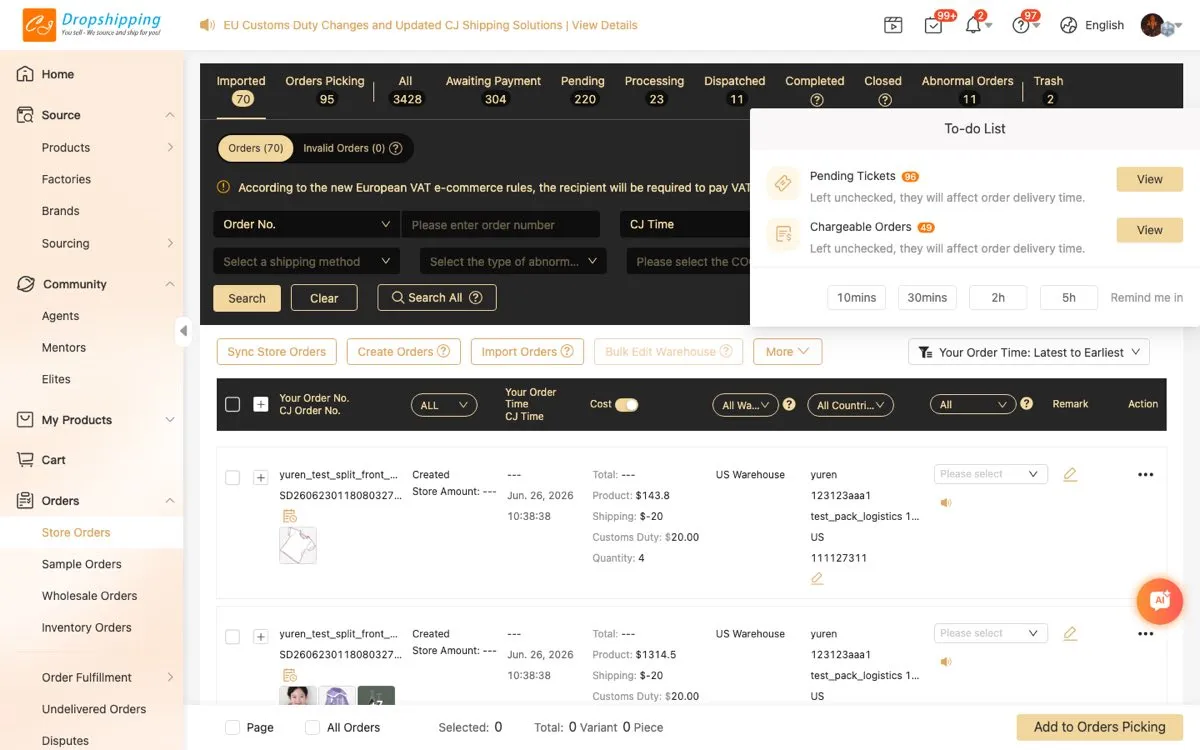The width and height of the screenshot is (1200, 750).
Task: Click the help icon next to Invalid Orders
Action: 395,148
